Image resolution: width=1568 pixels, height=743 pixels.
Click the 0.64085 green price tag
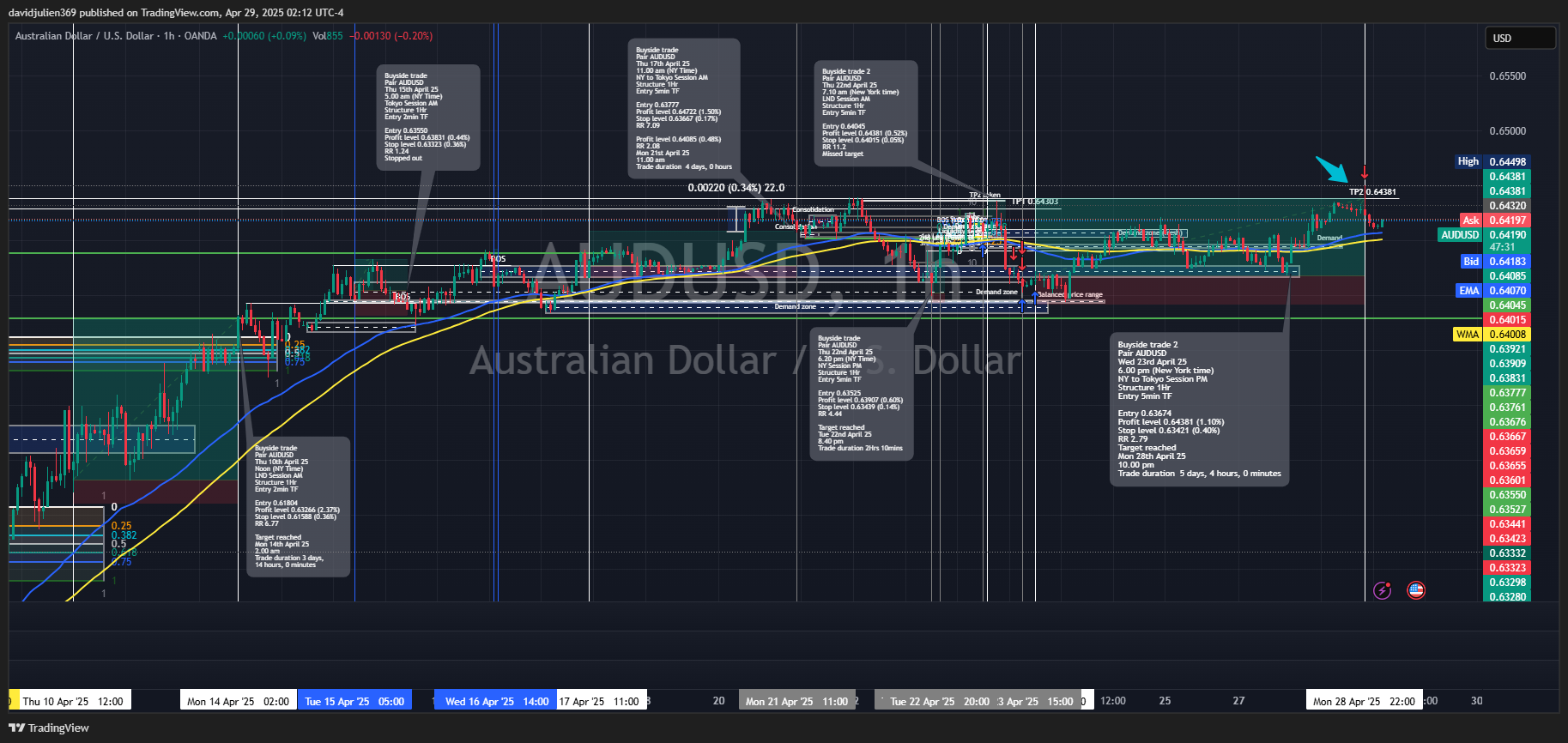point(1508,276)
